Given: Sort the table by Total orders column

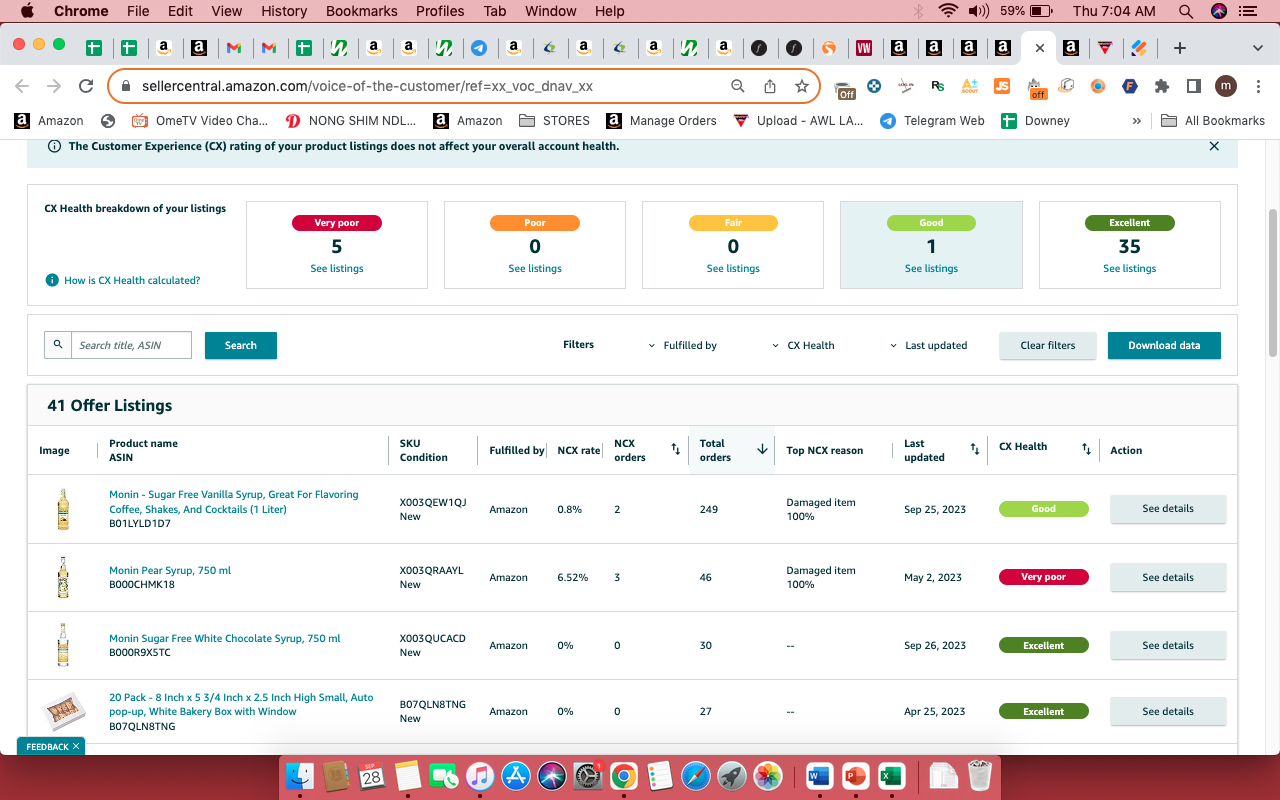Looking at the screenshot, I should [762, 449].
